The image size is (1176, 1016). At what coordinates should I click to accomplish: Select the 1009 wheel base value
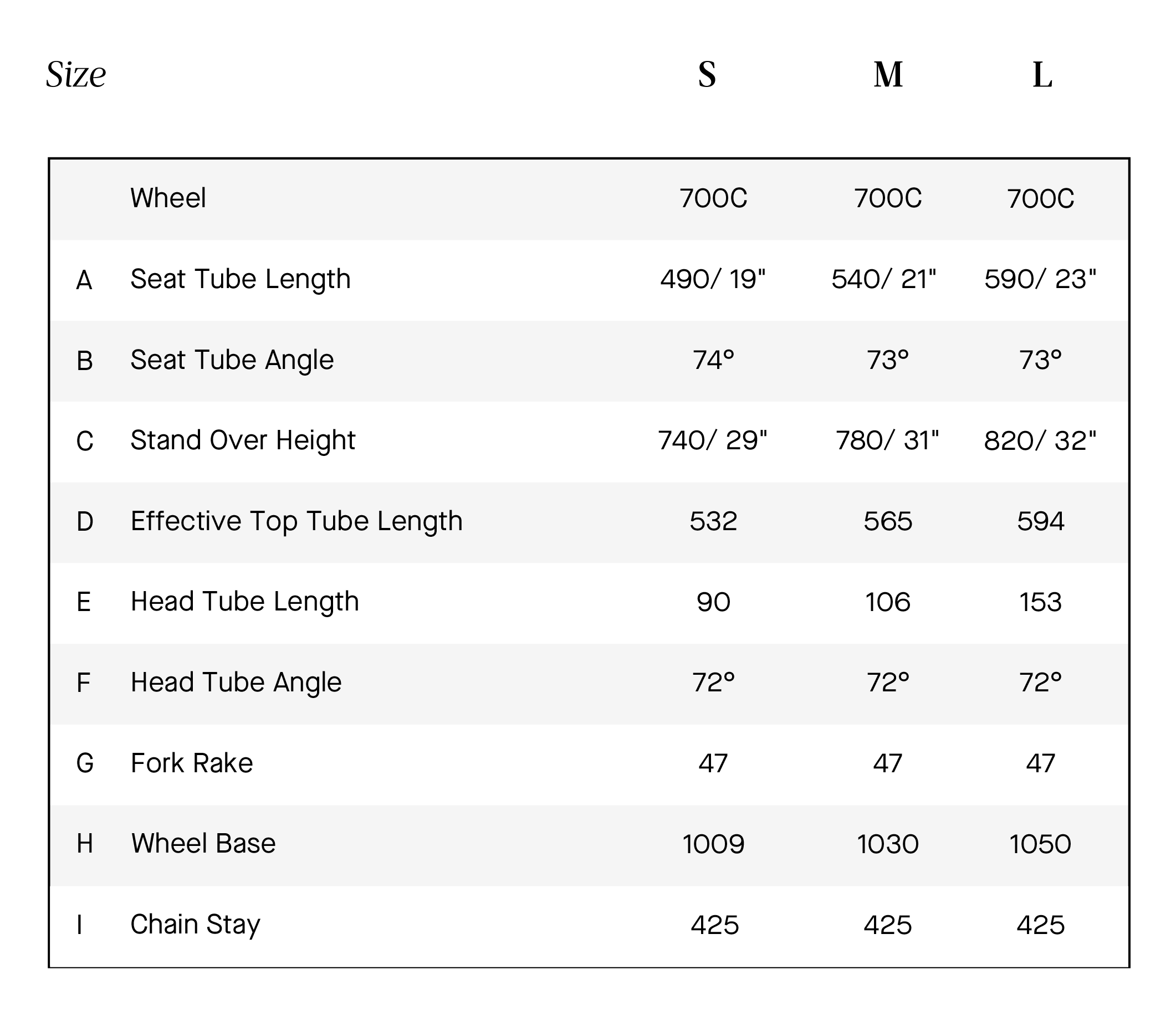[x=713, y=844]
